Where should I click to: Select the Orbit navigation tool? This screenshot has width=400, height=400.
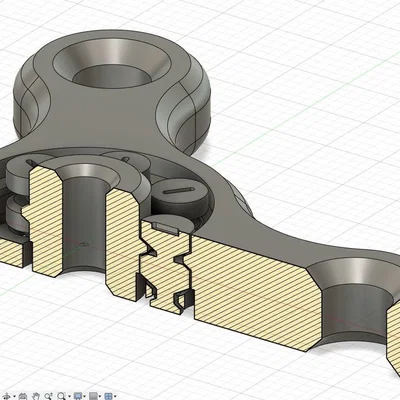point(6,396)
